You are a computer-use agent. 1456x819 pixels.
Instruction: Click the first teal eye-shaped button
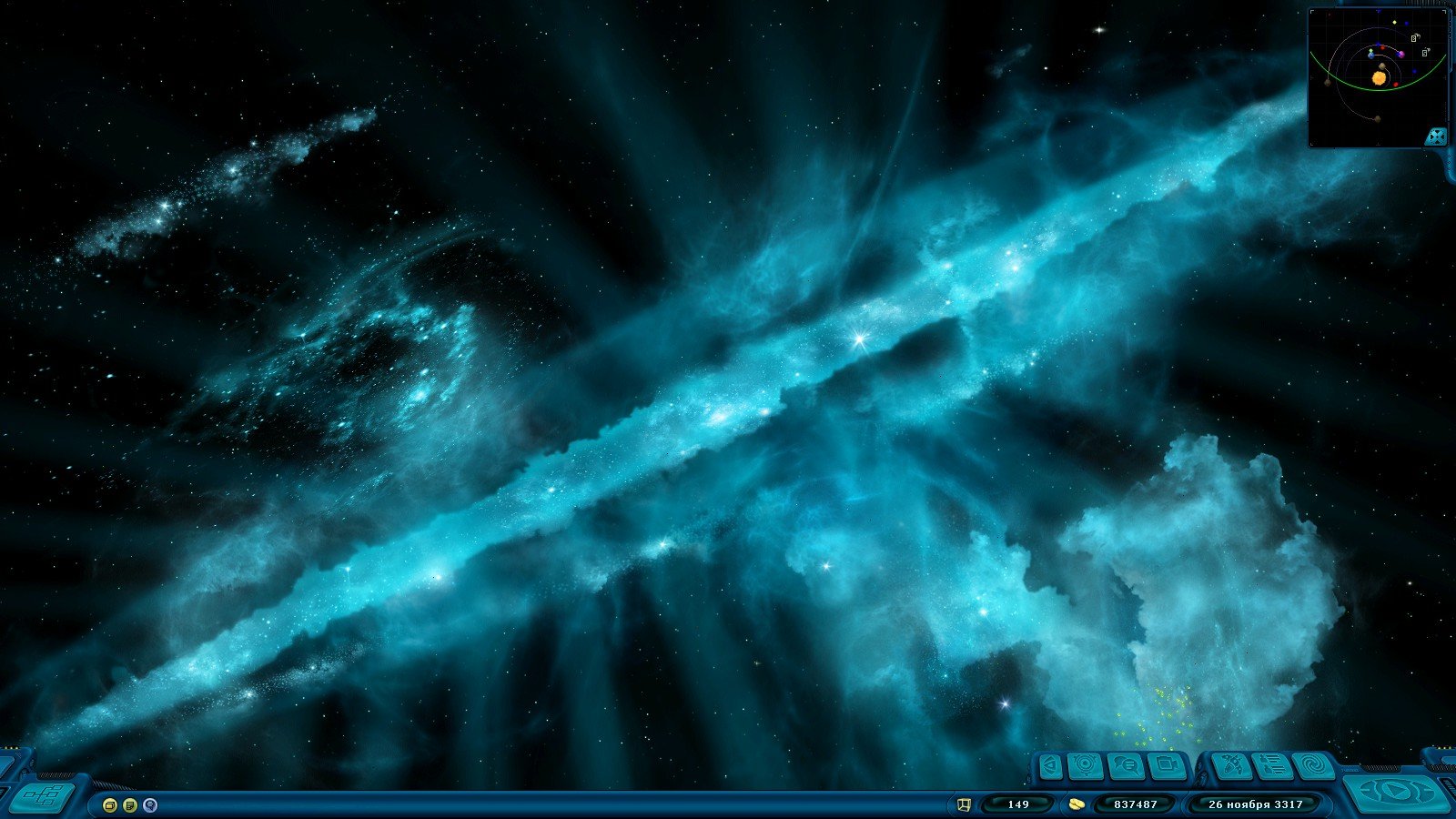tap(1051, 766)
